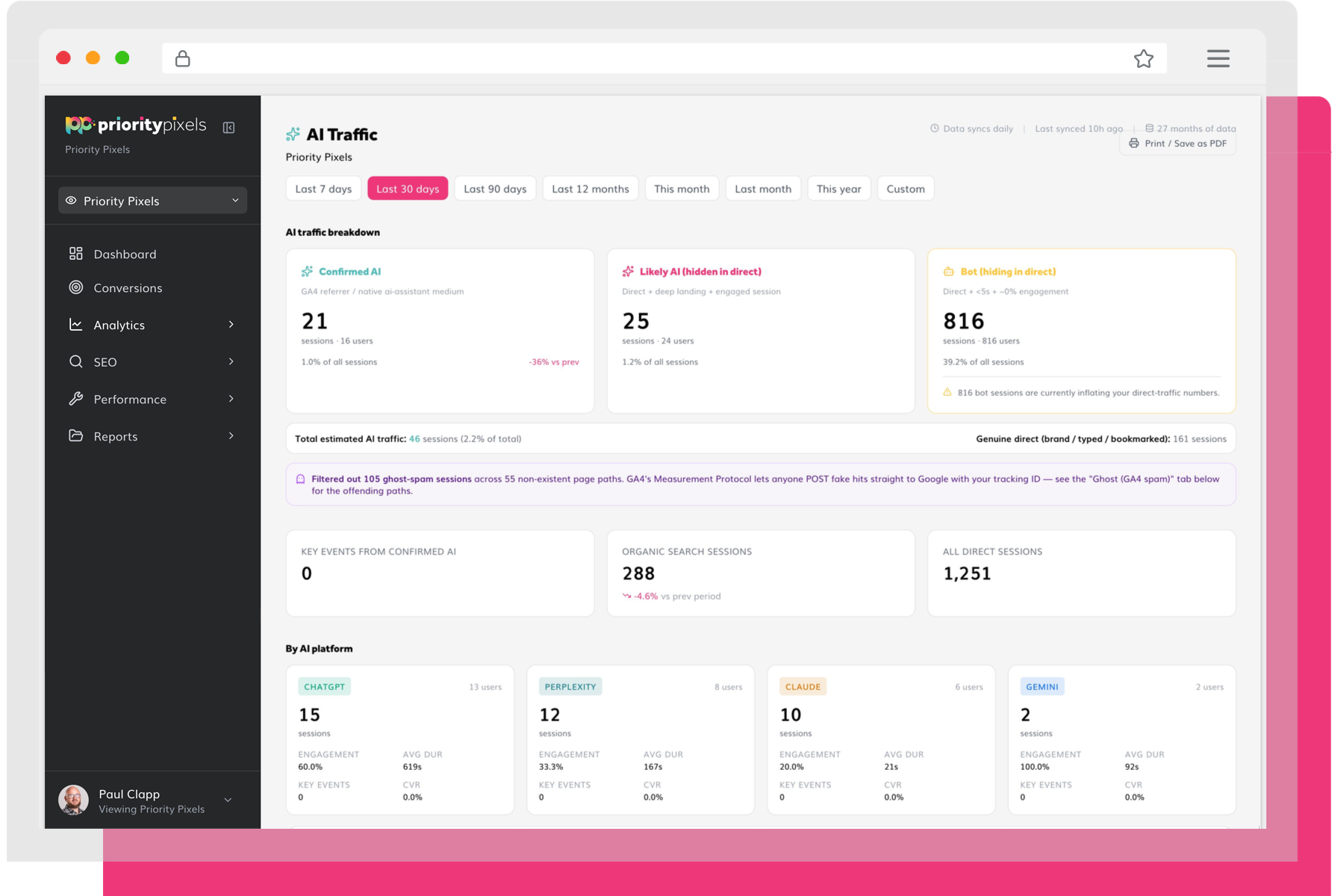Click the AI Traffic sparkle icon in the heading

(293, 134)
